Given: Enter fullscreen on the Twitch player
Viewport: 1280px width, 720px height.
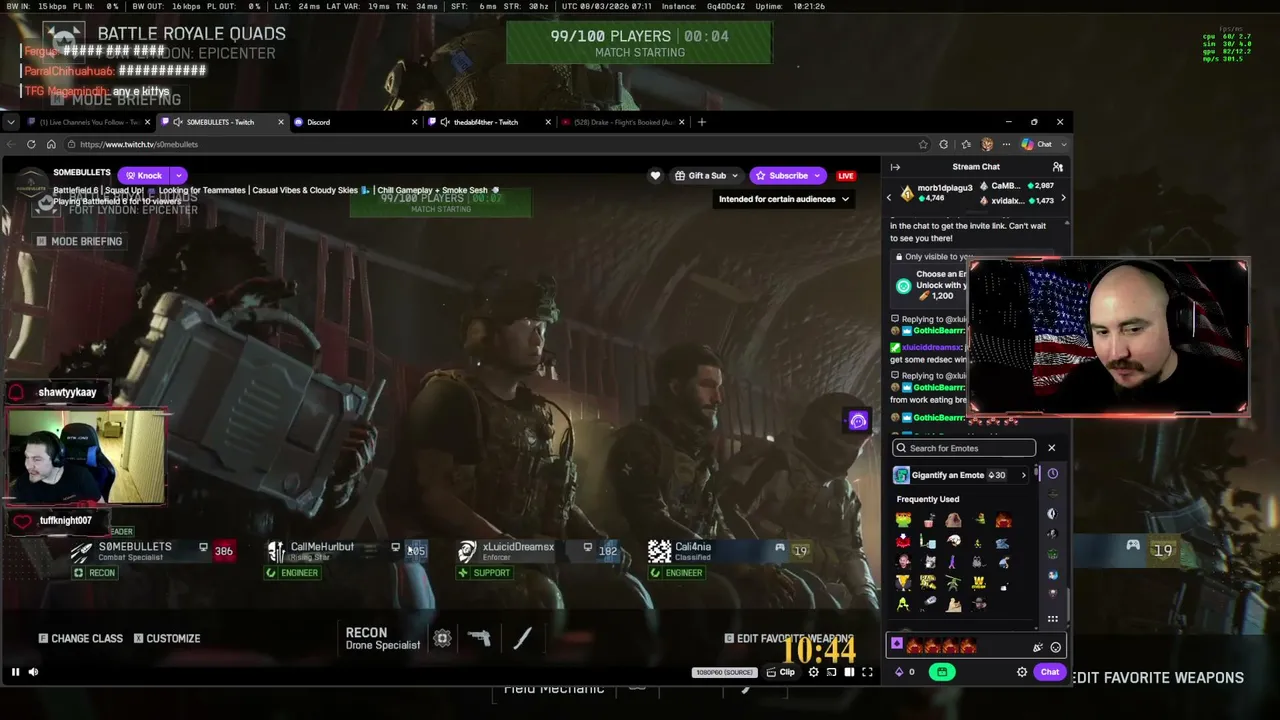Looking at the screenshot, I should pyautogui.click(x=867, y=672).
